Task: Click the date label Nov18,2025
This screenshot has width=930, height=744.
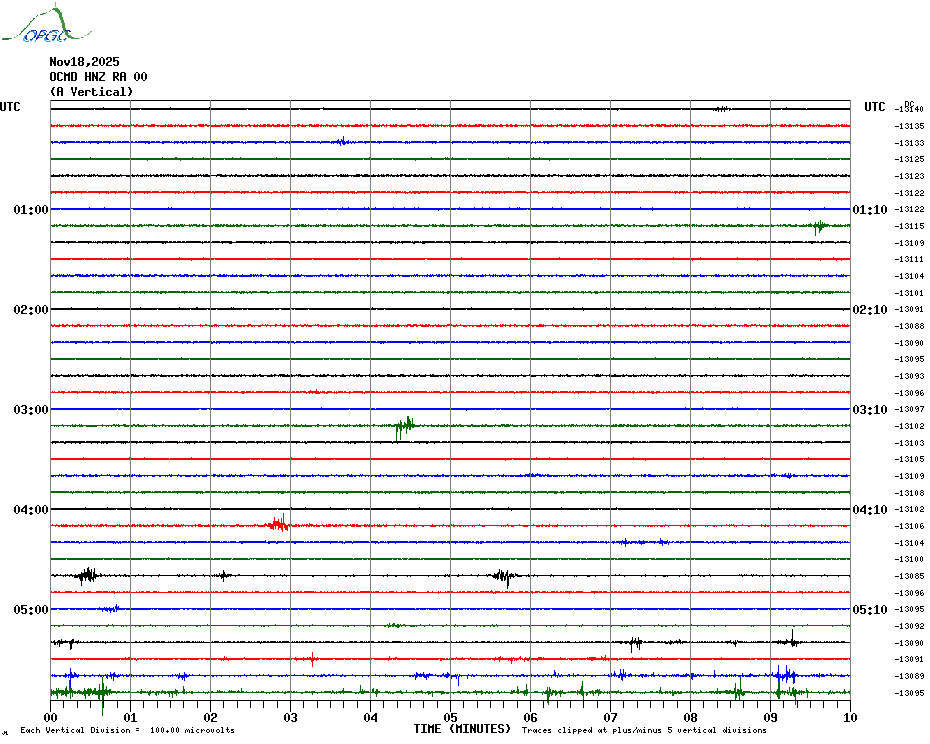Action: point(84,62)
